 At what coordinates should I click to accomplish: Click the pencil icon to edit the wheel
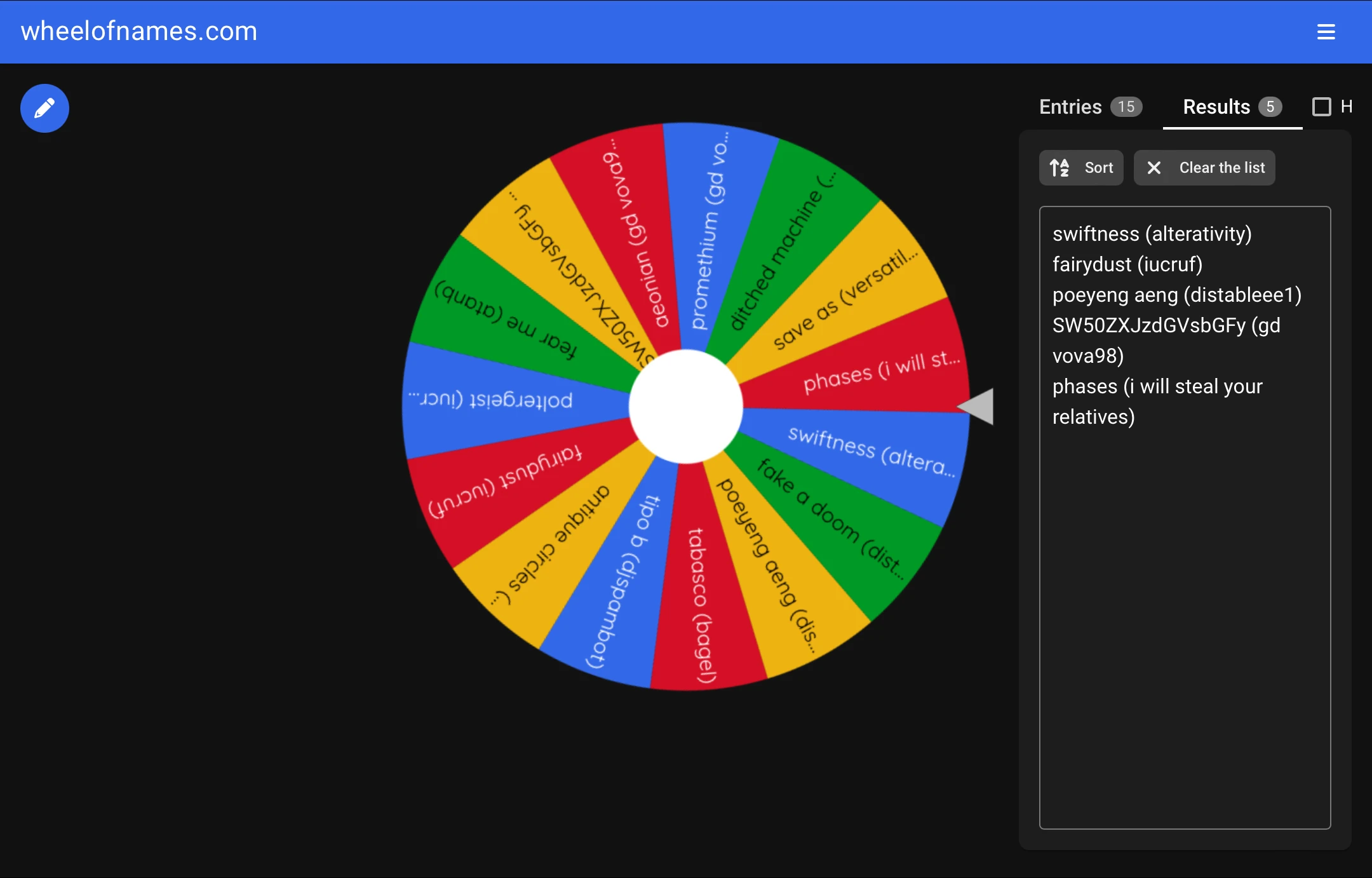click(44, 108)
